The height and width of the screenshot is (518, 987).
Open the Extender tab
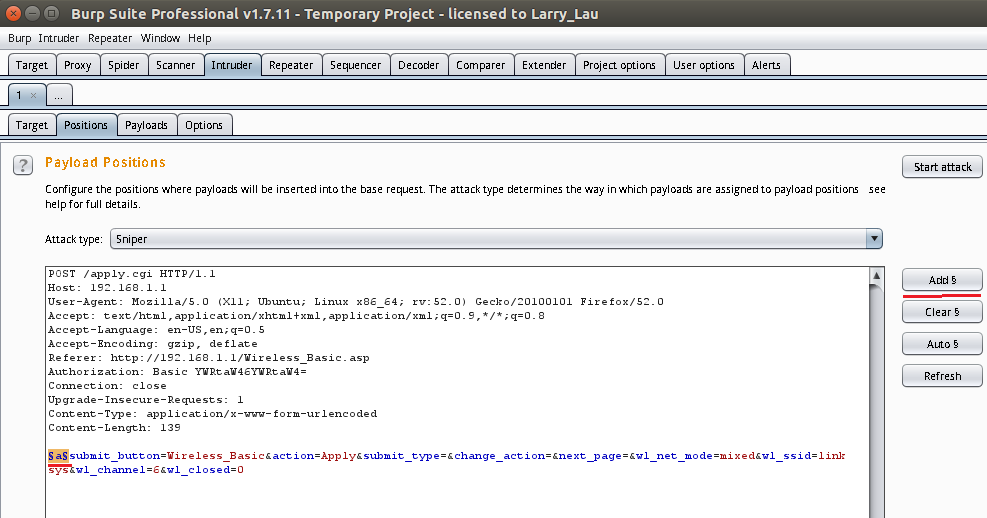[544, 65]
